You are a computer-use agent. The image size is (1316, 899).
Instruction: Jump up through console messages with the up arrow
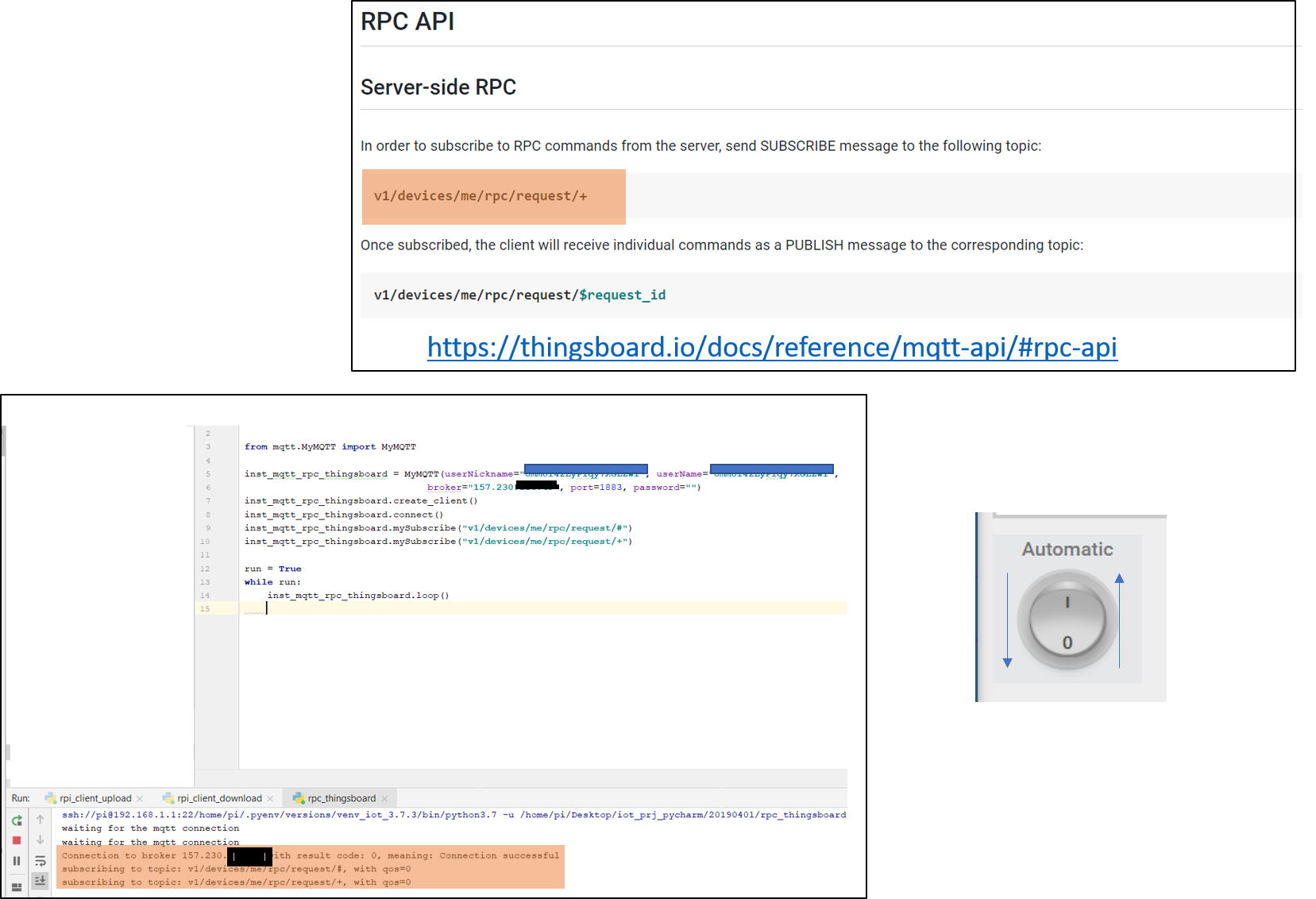(x=40, y=819)
